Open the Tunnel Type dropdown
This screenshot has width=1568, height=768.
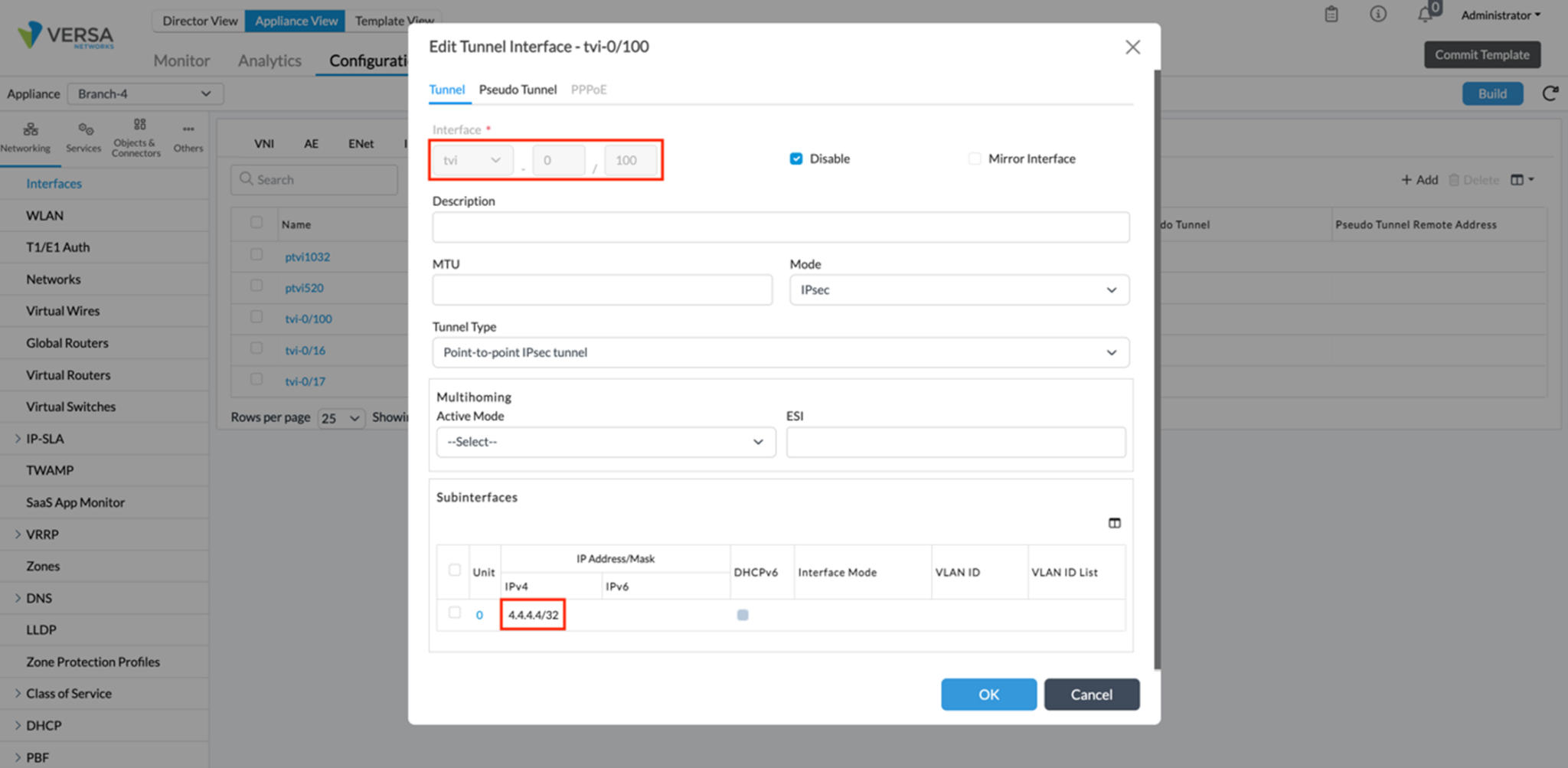780,352
